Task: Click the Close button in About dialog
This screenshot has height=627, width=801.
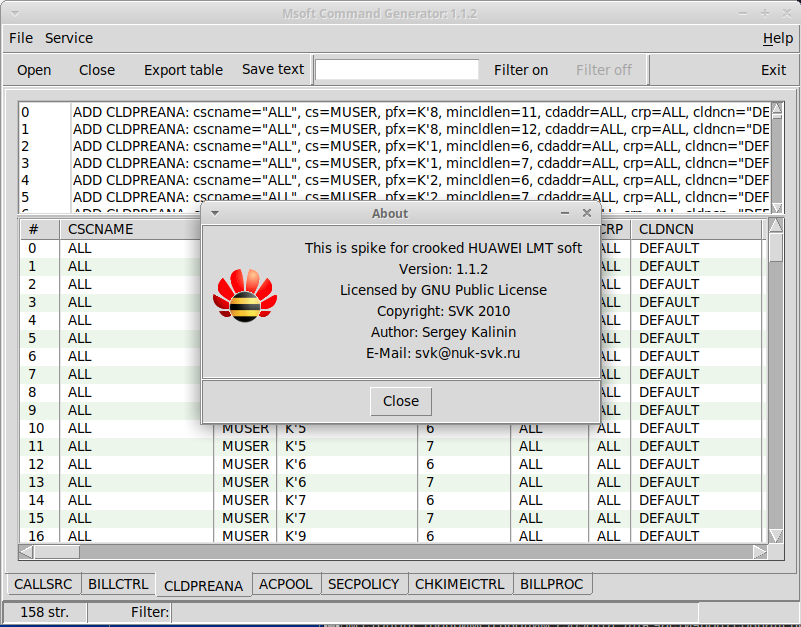Action: [401, 401]
